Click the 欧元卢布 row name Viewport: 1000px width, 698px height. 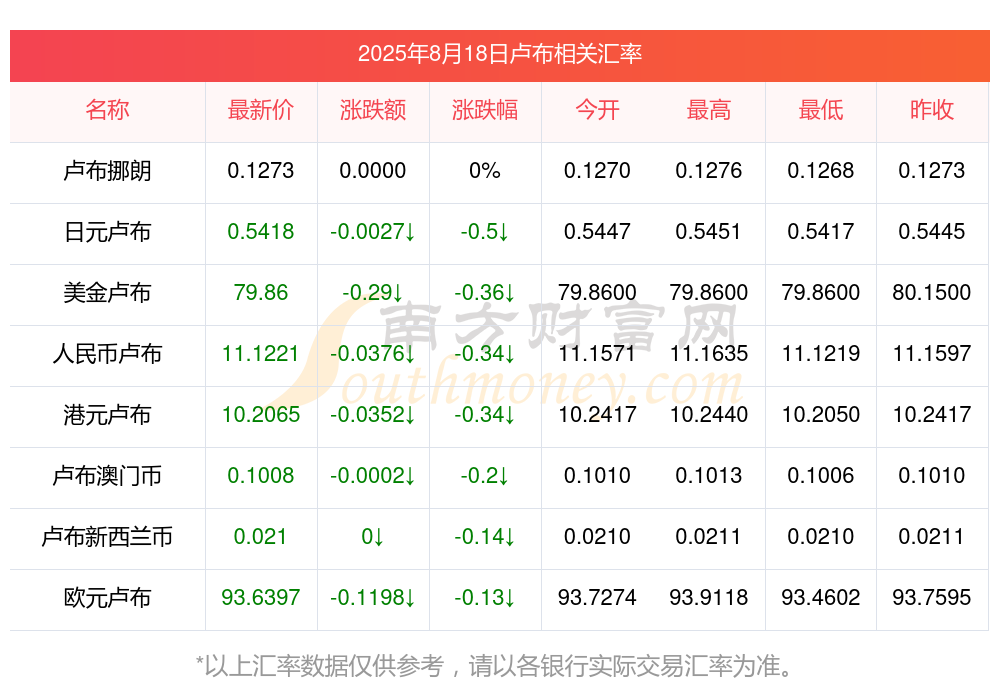[x=107, y=598]
